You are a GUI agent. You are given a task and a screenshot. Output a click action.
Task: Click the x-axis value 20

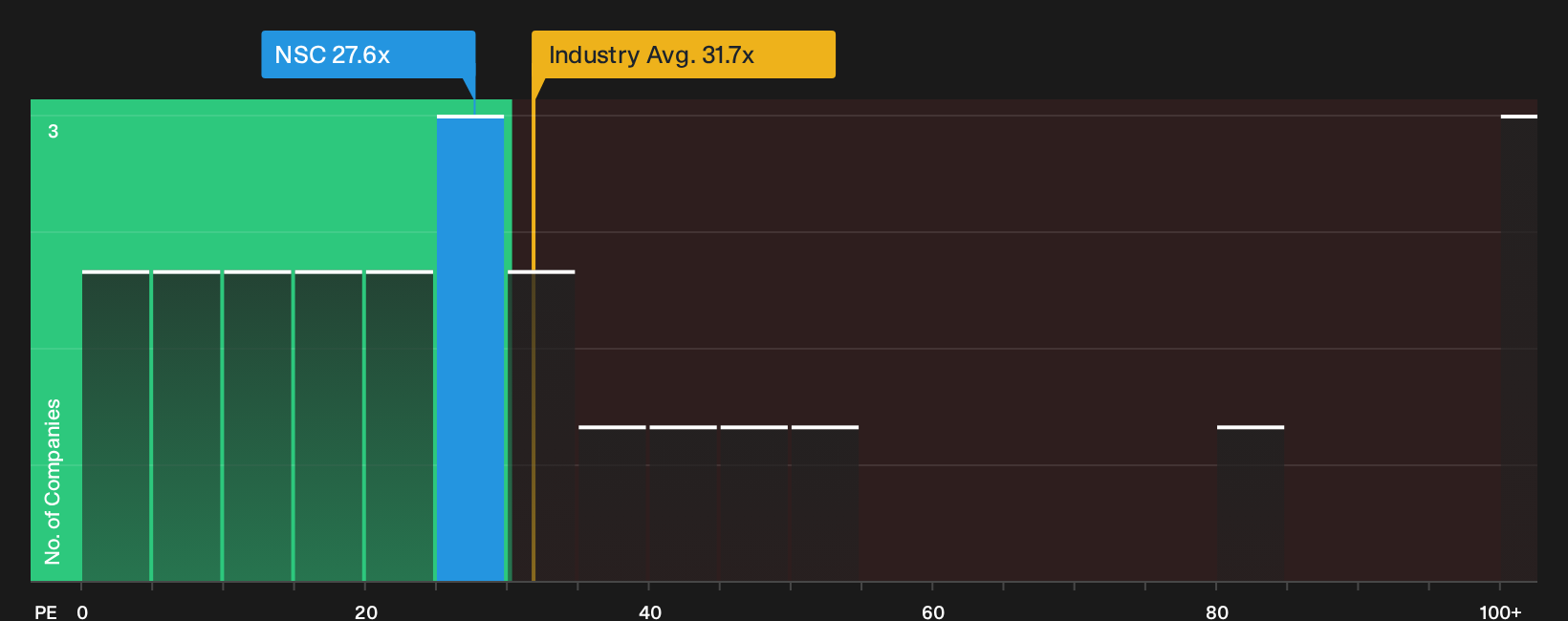(x=366, y=611)
